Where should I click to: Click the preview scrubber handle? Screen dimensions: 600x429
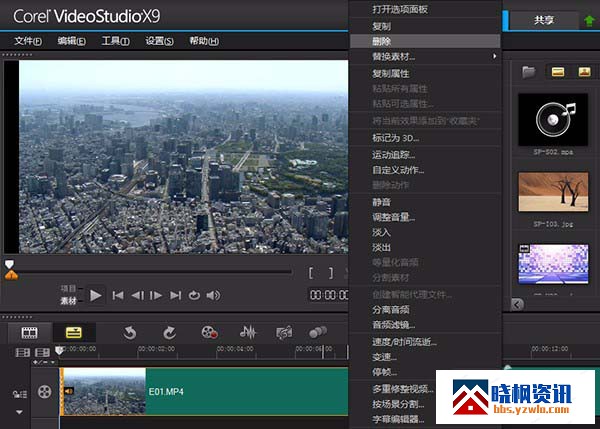click(9, 264)
